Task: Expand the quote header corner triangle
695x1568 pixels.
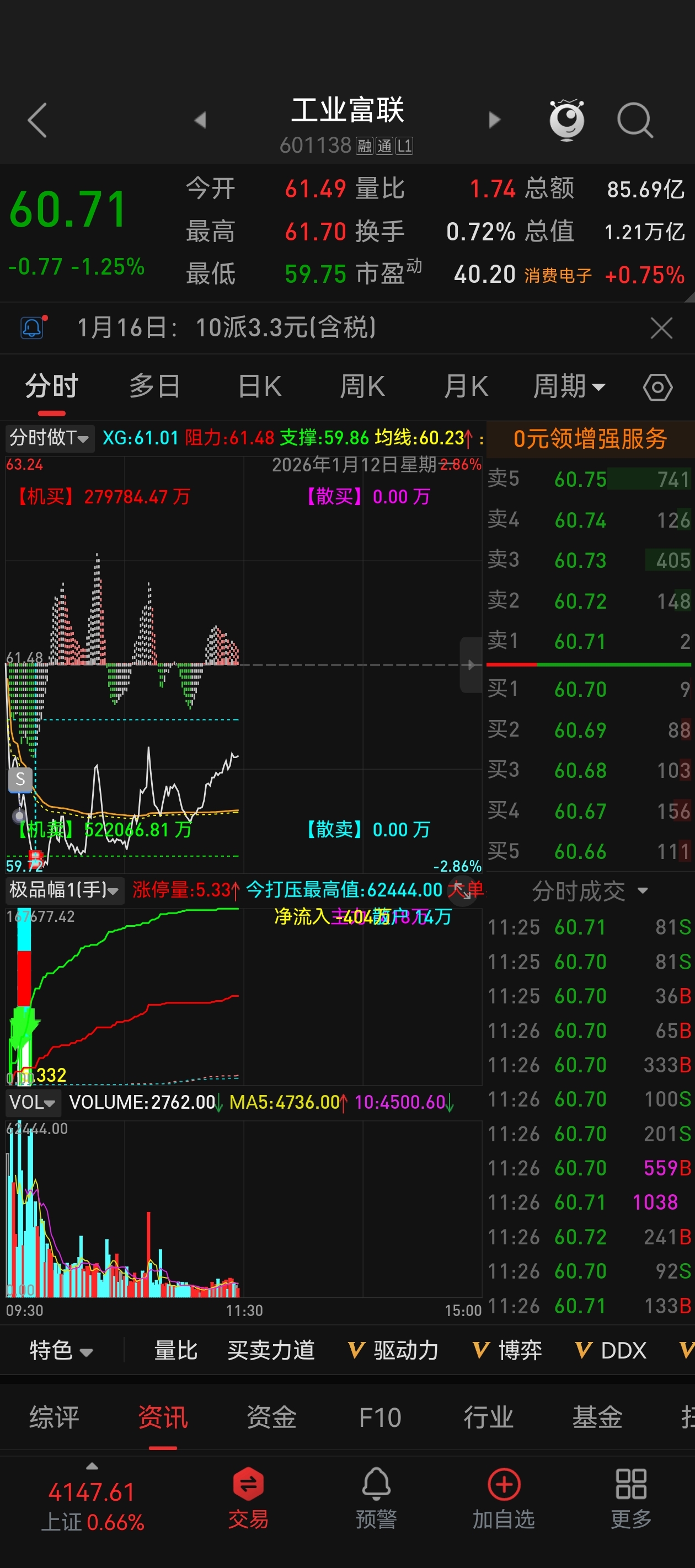Action: [x=688, y=297]
